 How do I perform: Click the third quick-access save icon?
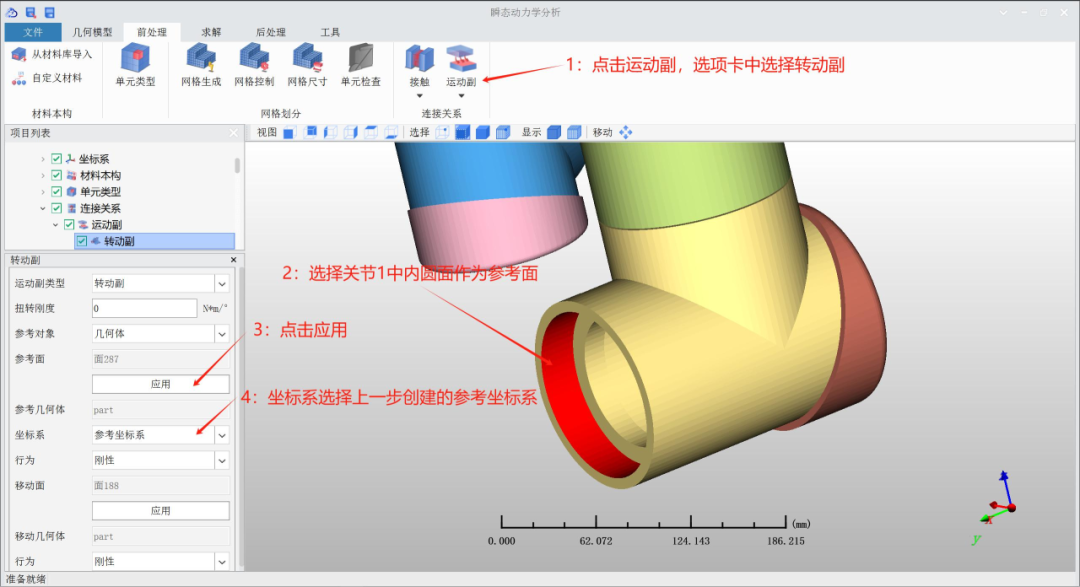point(50,12)
